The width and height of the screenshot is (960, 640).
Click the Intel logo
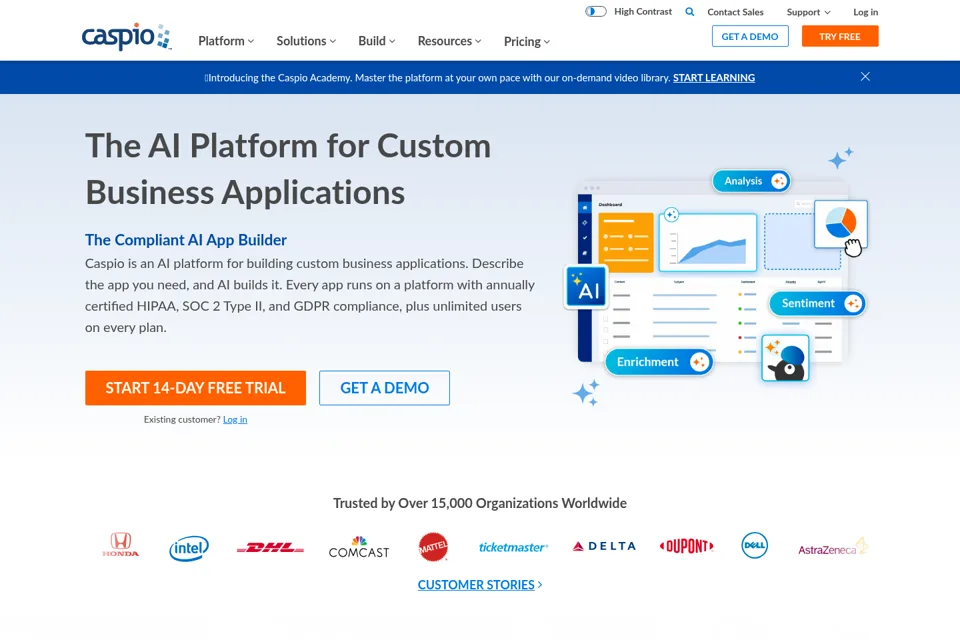tap(189, 548)
